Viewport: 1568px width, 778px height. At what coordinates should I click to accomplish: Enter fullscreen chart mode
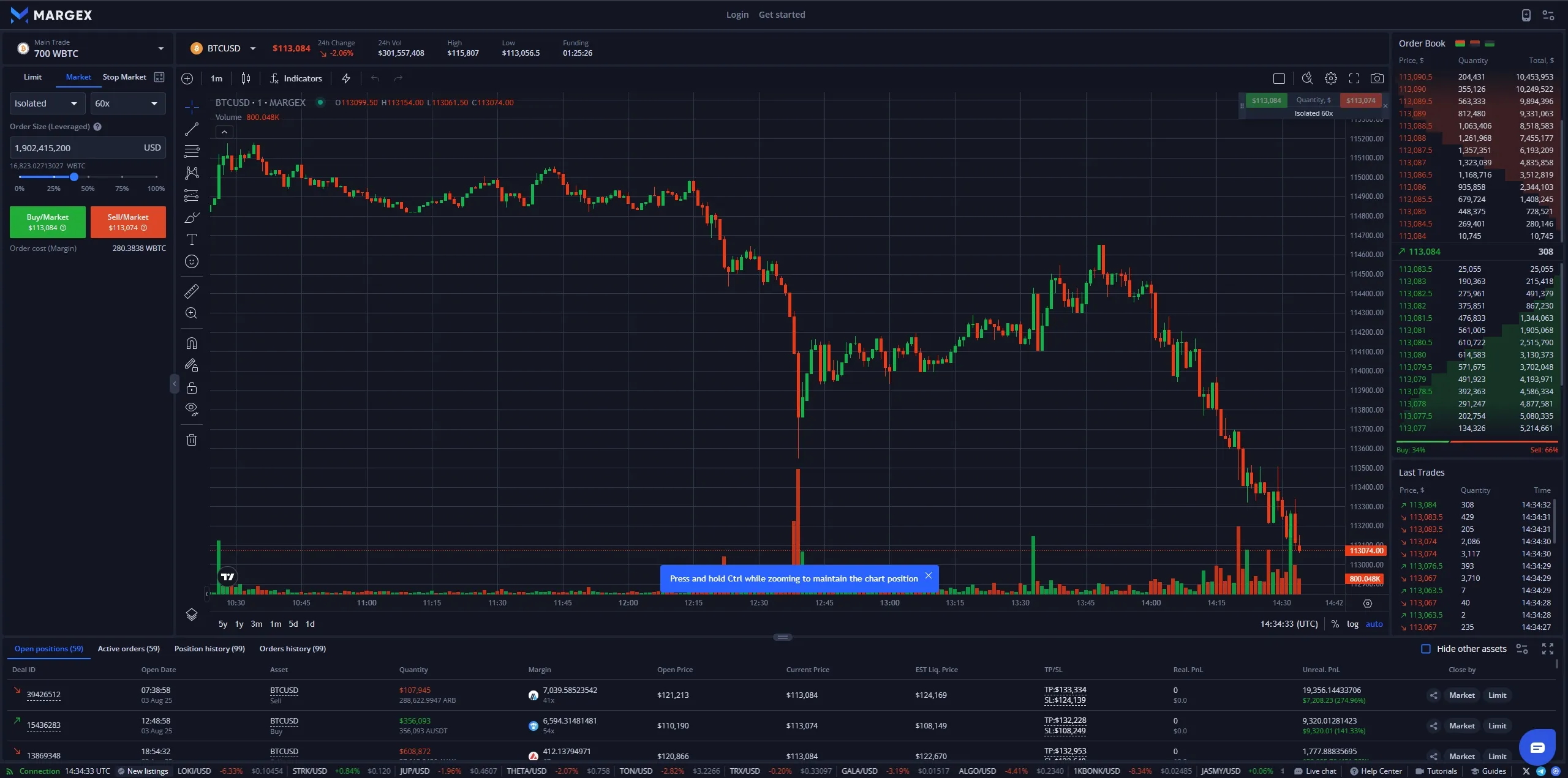click(x=1354, y=78)
